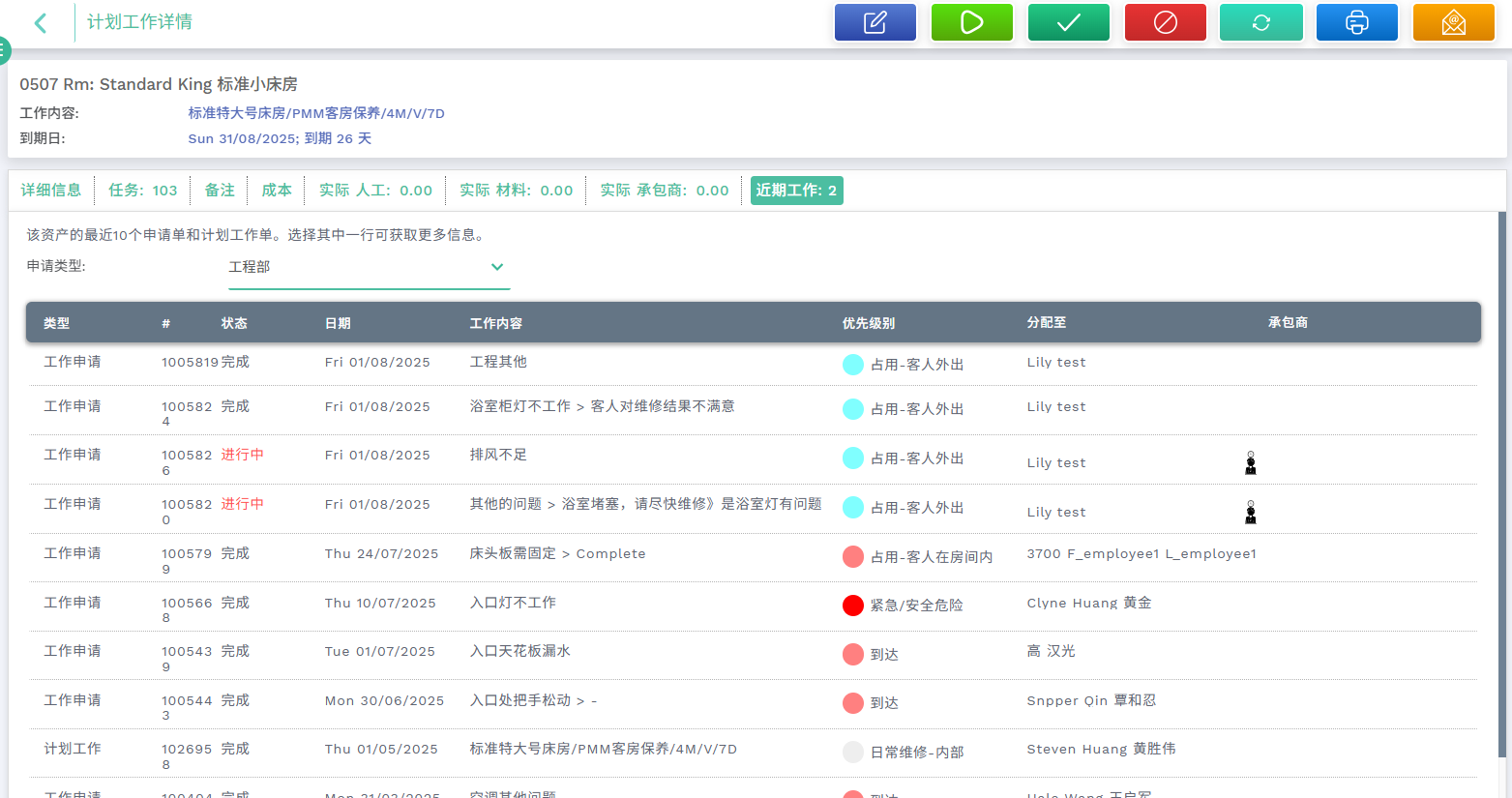This screenshot has width=1512, height=798.
Task: Click the 状态 column header
Action: click(x=234, y=323)
